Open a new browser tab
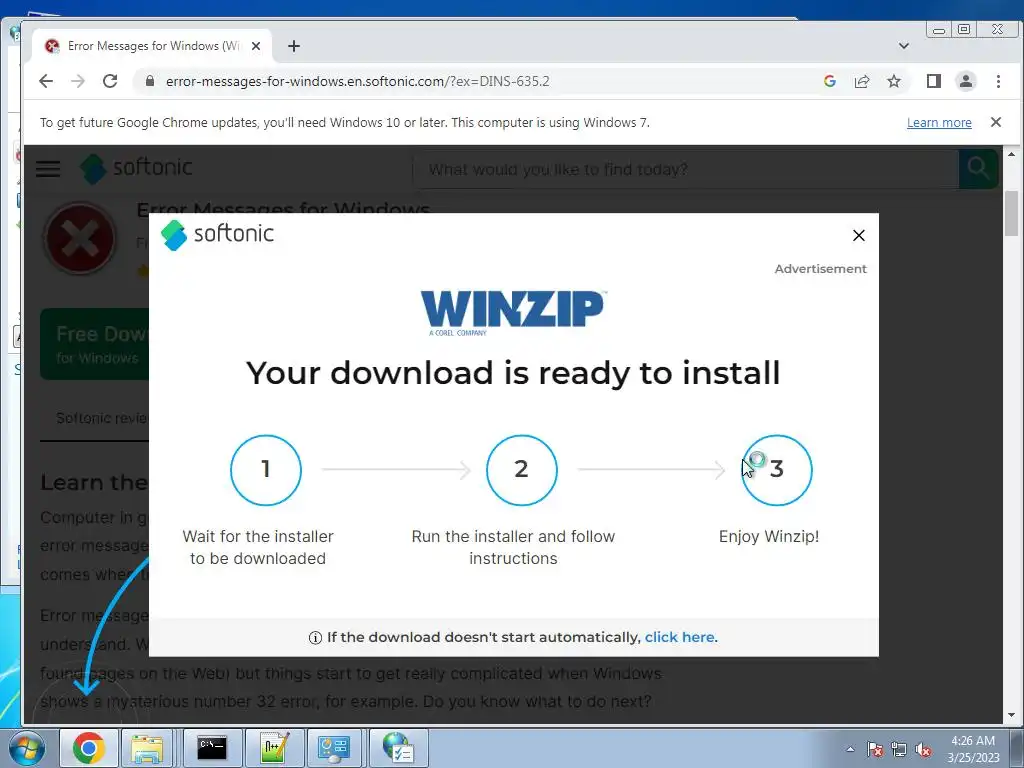This screenshot has width=1024, height=768. (294, 46)
